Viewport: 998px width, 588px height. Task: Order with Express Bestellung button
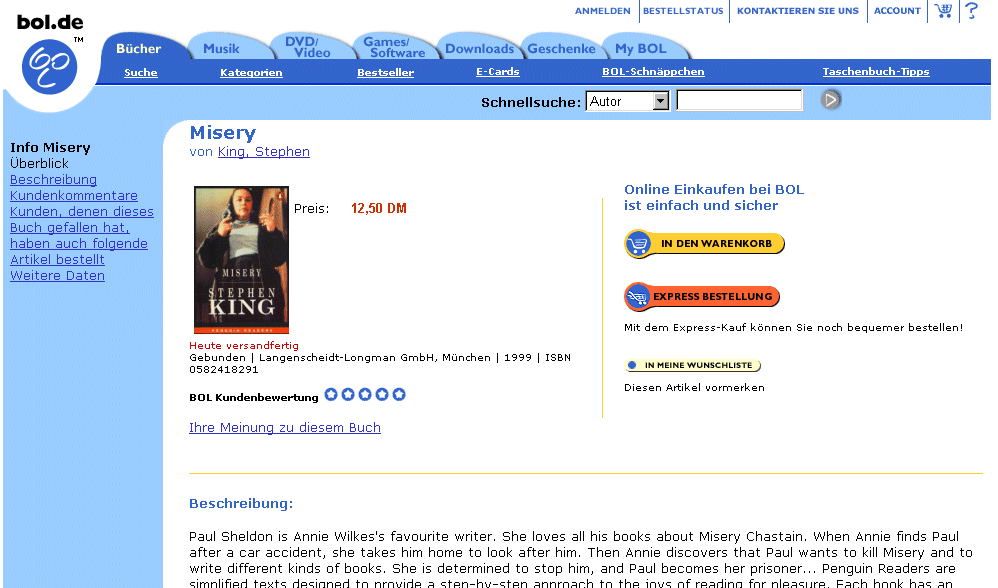point(702,297)
